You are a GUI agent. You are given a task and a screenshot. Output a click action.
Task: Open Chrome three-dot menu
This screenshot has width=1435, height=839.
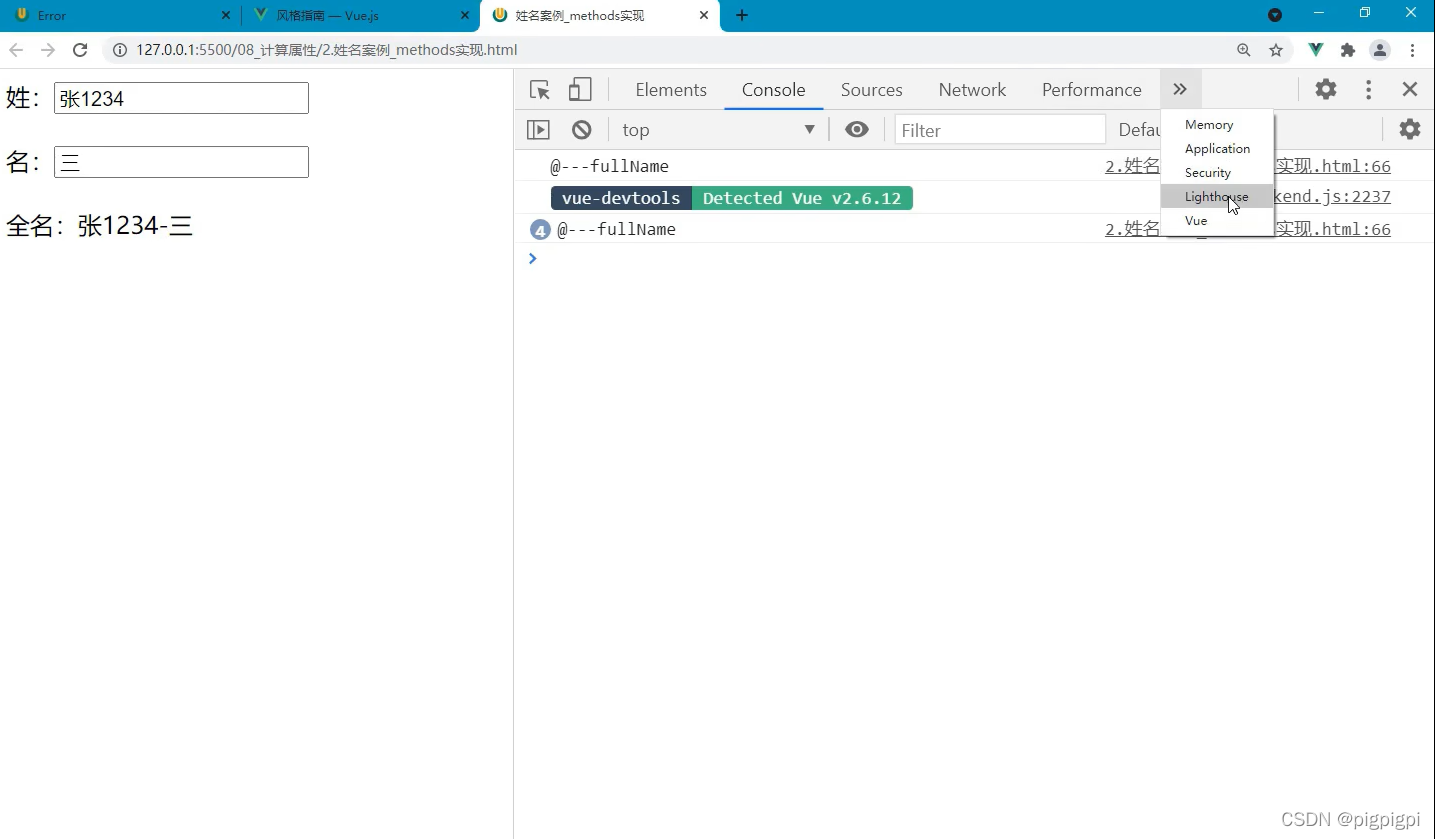1413,50
